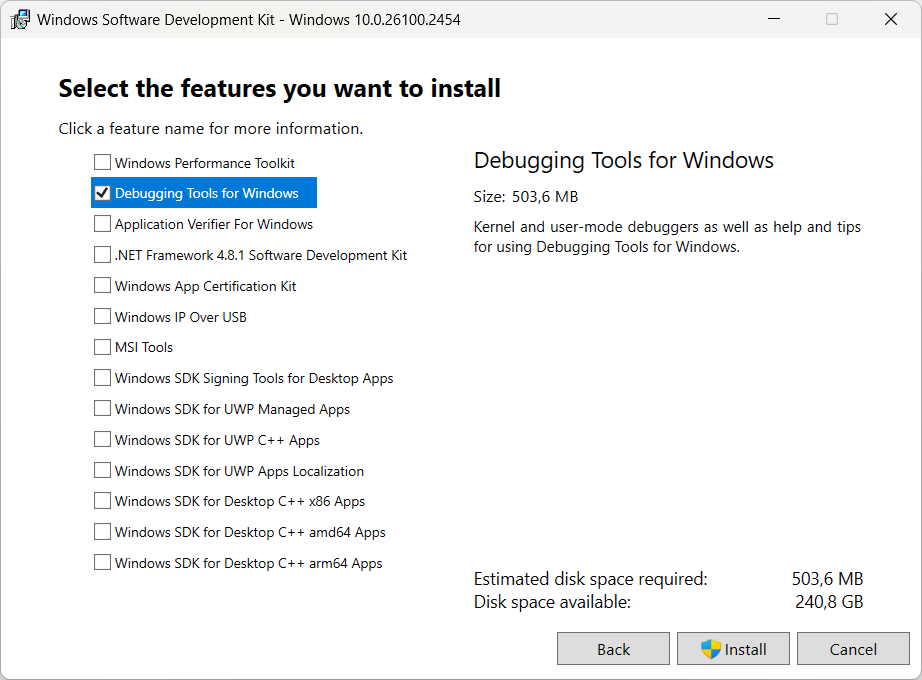The width and height of the screenshot is (922, 680).
Task: Enable Windows SDK for UWP Apps Localization
Action: 102,470
